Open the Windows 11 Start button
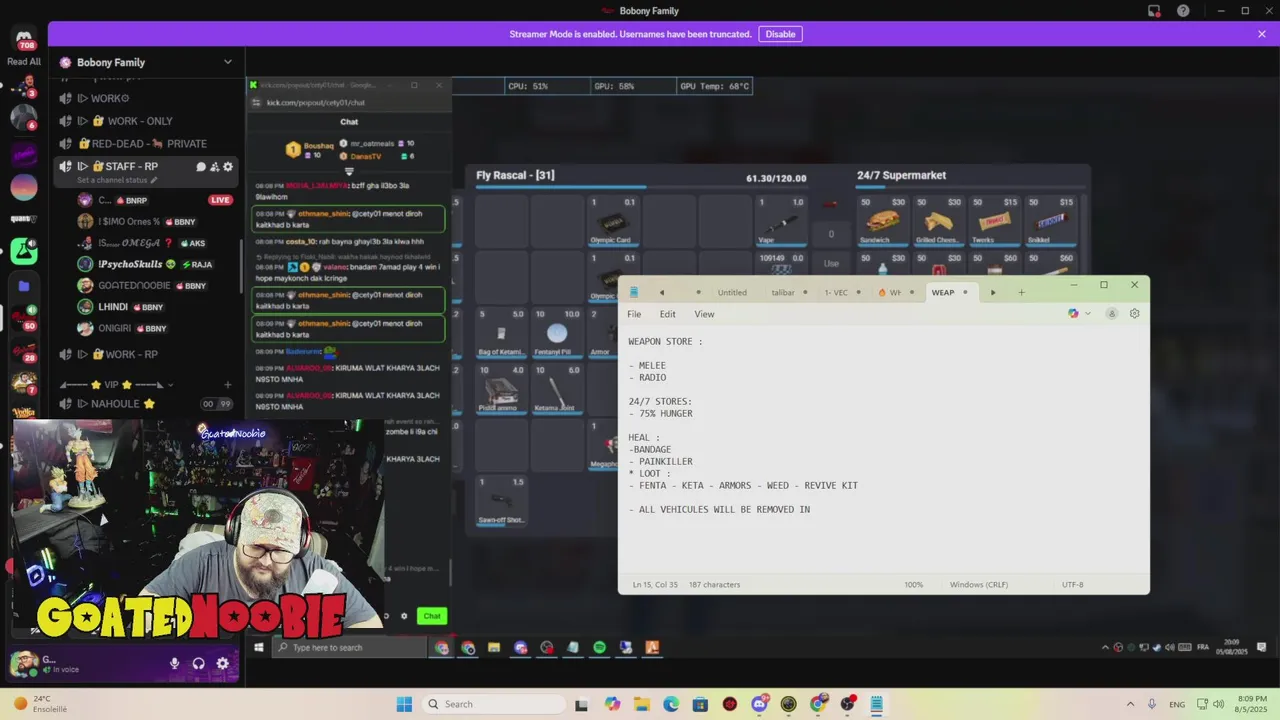 (404, 704)
